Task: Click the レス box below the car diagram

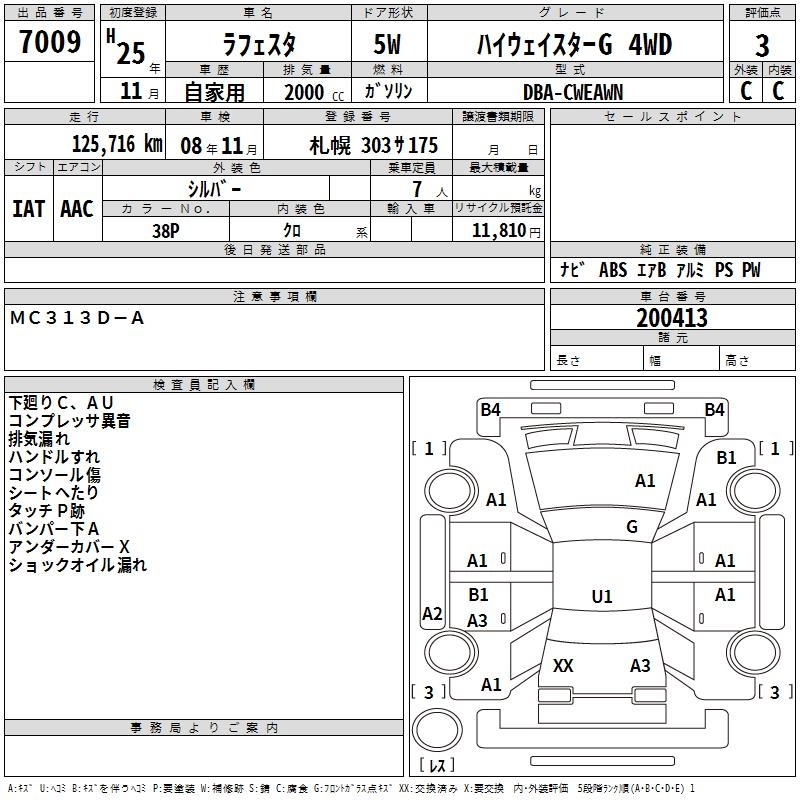Action: tap(437, 766)
